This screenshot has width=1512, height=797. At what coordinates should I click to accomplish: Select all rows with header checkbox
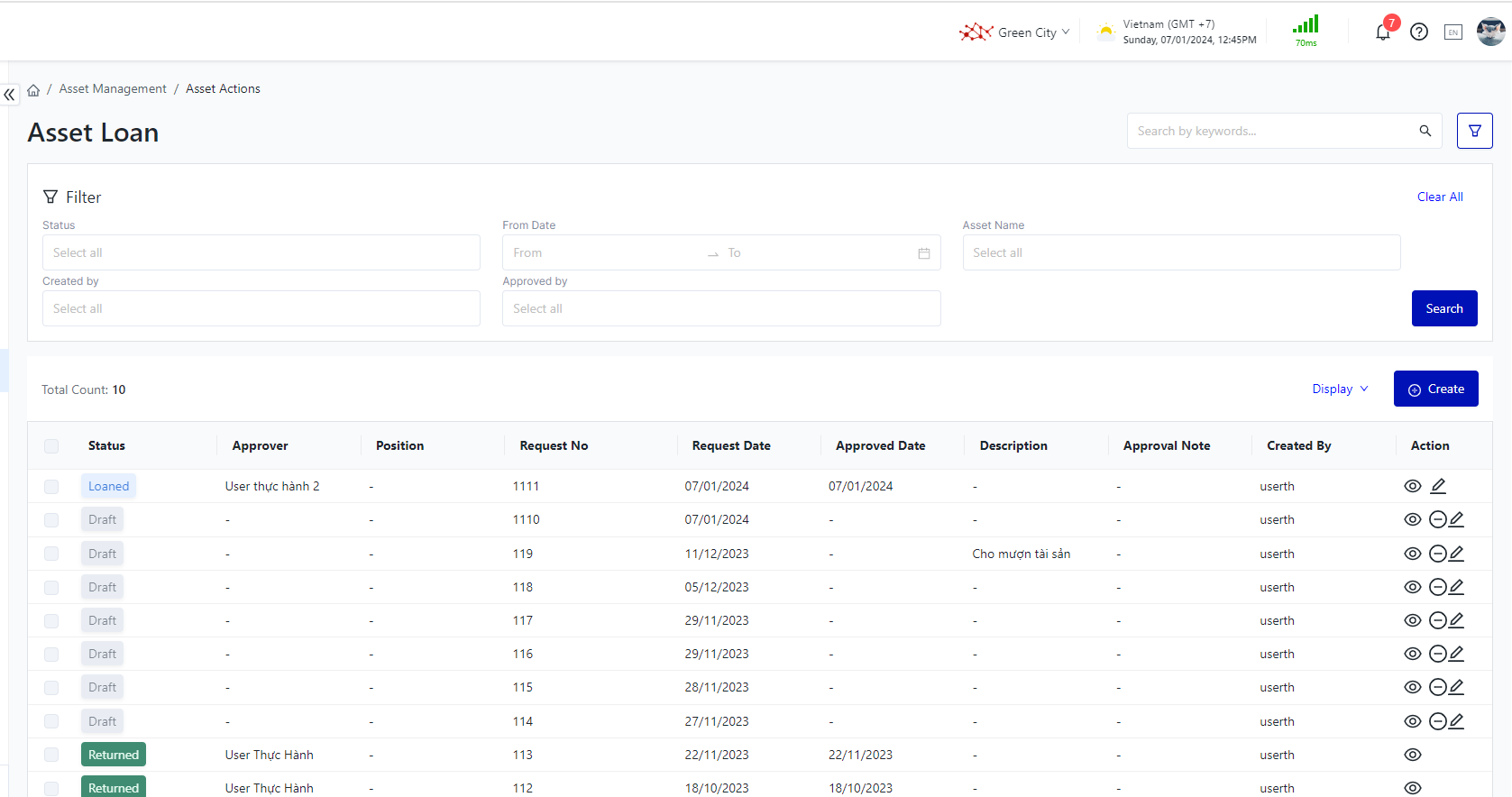(x=51, y=446)
